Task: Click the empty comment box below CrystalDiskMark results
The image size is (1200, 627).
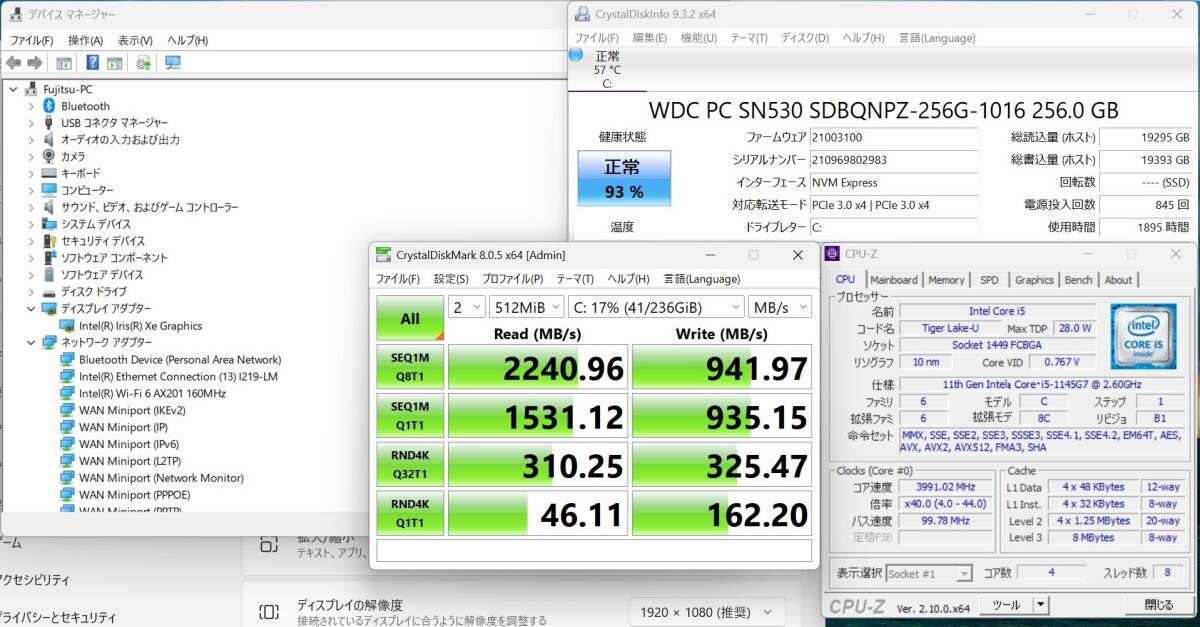Action: click(594, 550)
